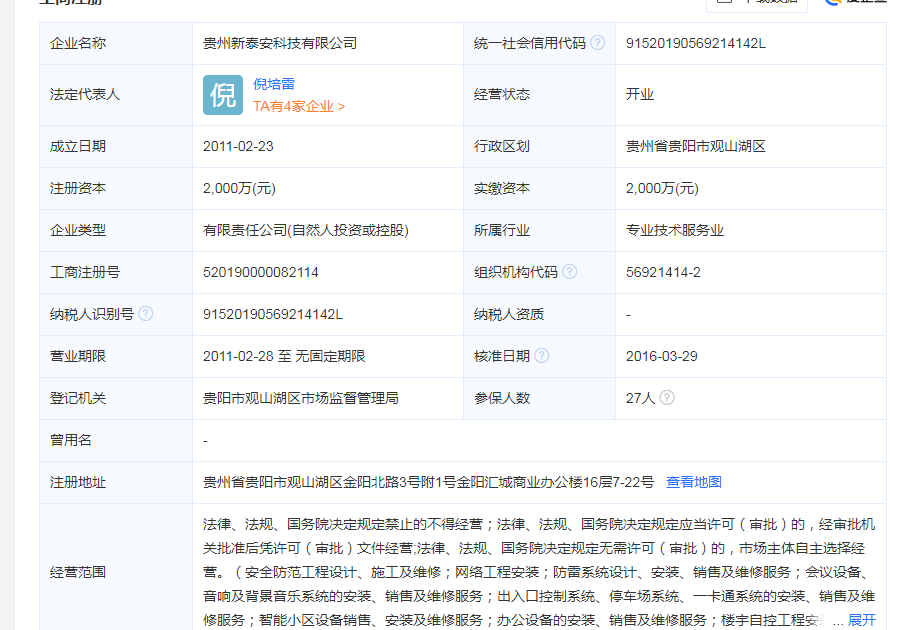The width and height of the screenshot is (907, 630).
Task: Select the registration number 520190000082114
Action: [261, 272]
